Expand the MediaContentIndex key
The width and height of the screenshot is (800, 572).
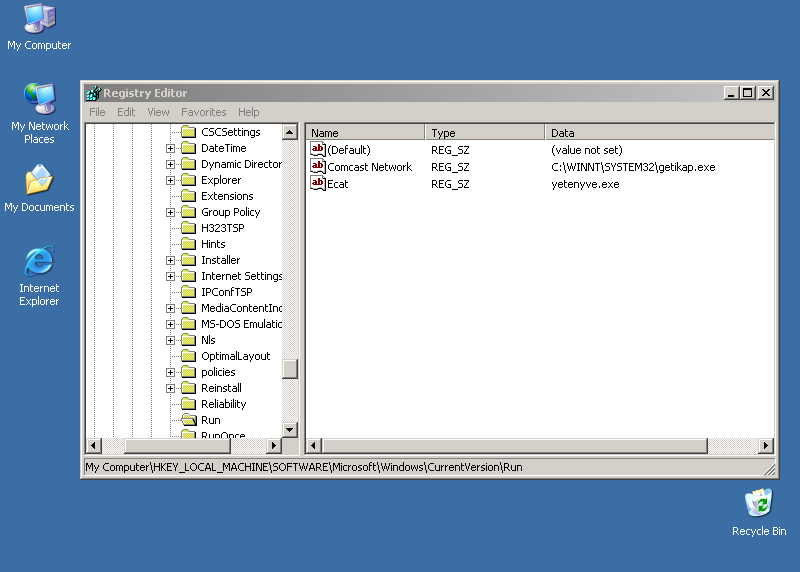coord(170,308)
